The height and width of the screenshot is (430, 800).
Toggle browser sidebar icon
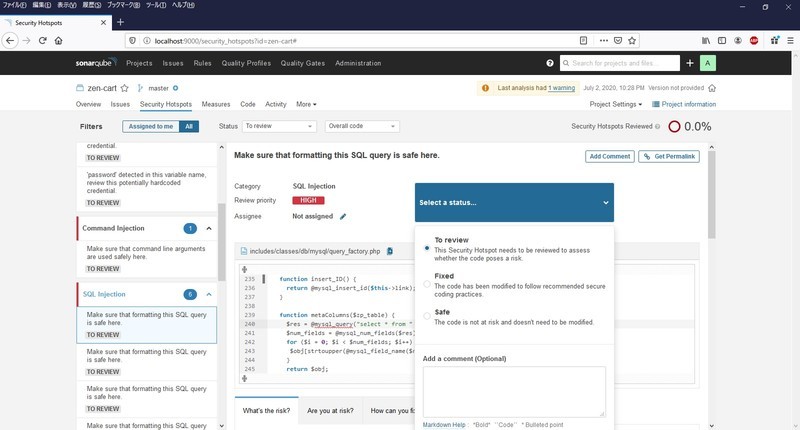click(722, 41)
